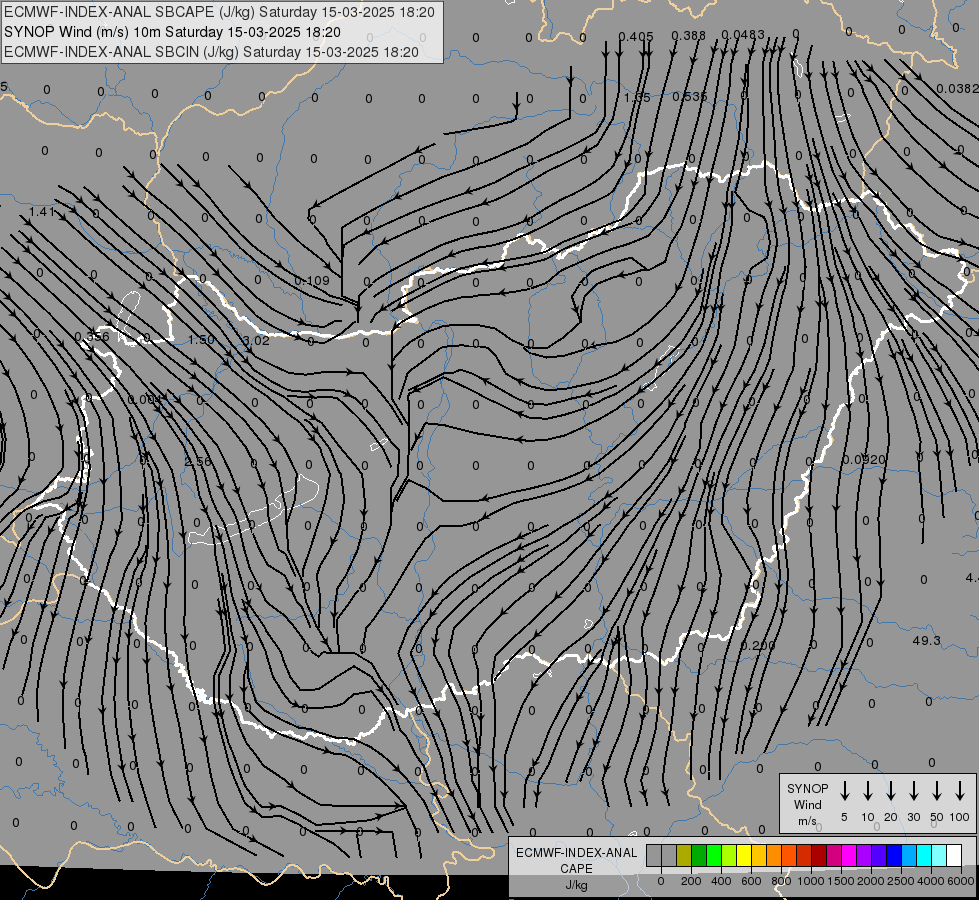
Task: Click the wind legend arrow above 30
Action: 913,791
